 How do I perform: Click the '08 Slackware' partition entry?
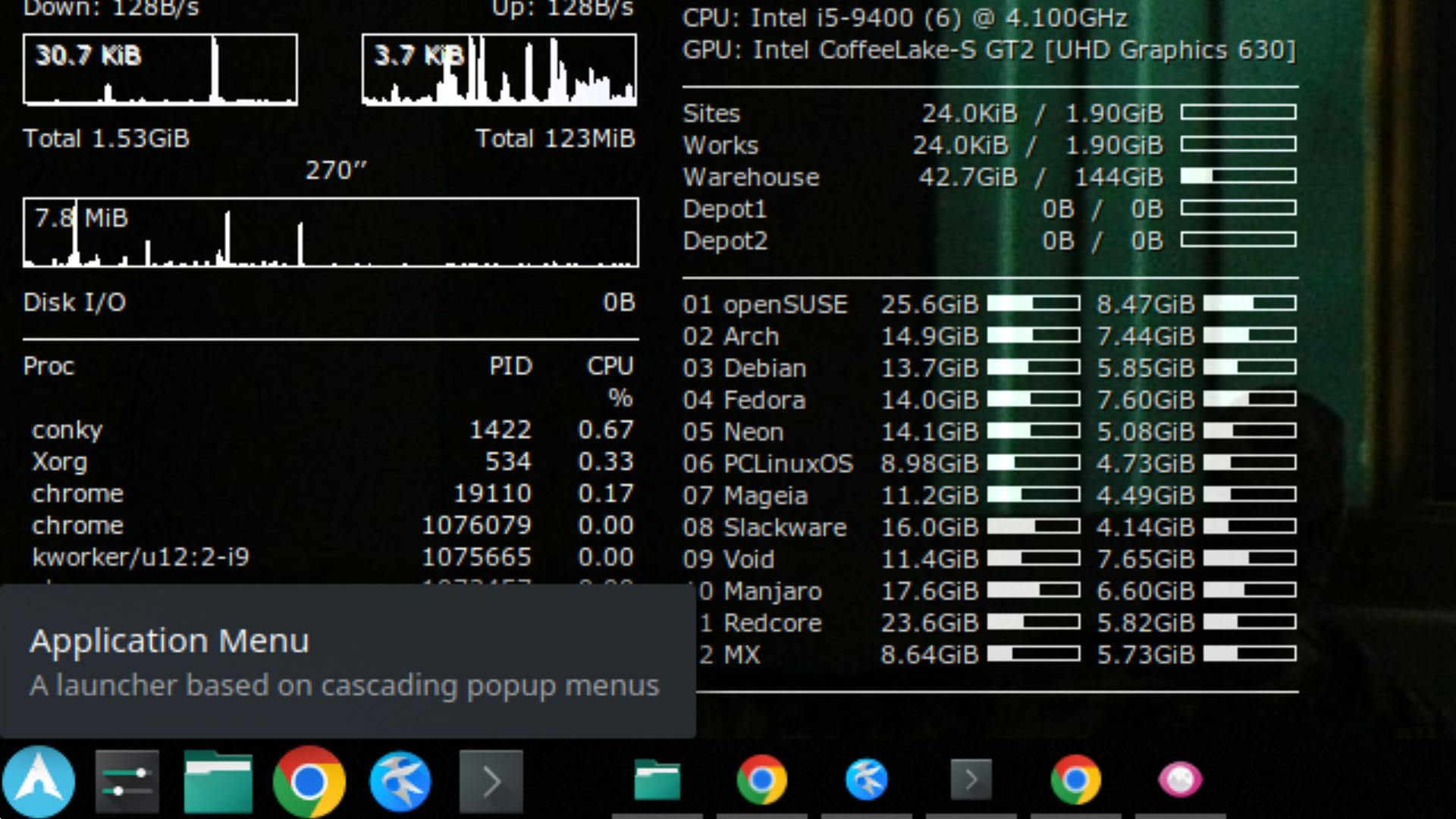click(x=765, y=528)
